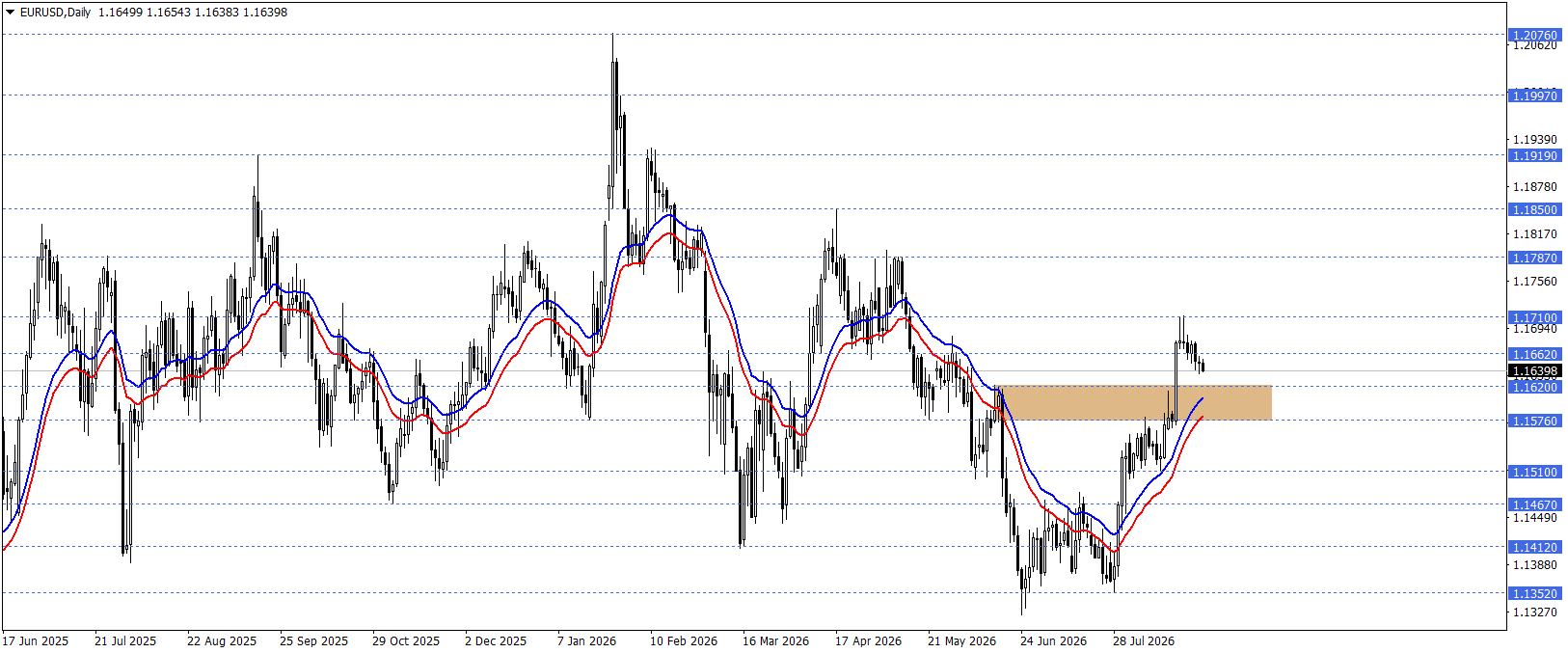Screen dimensions: 1568x653
Task: Click the 7 Jan 2026 date label
Action: (586, 640)
